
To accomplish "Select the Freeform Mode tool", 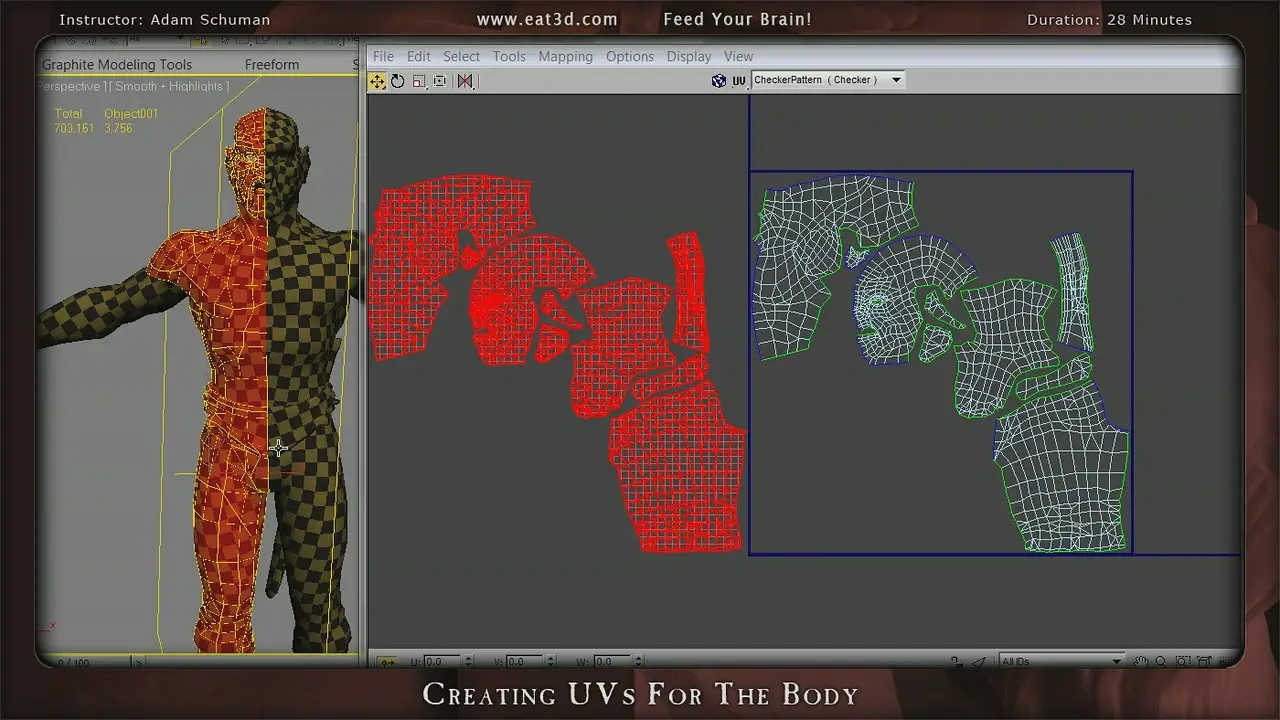I will point(440,81).
